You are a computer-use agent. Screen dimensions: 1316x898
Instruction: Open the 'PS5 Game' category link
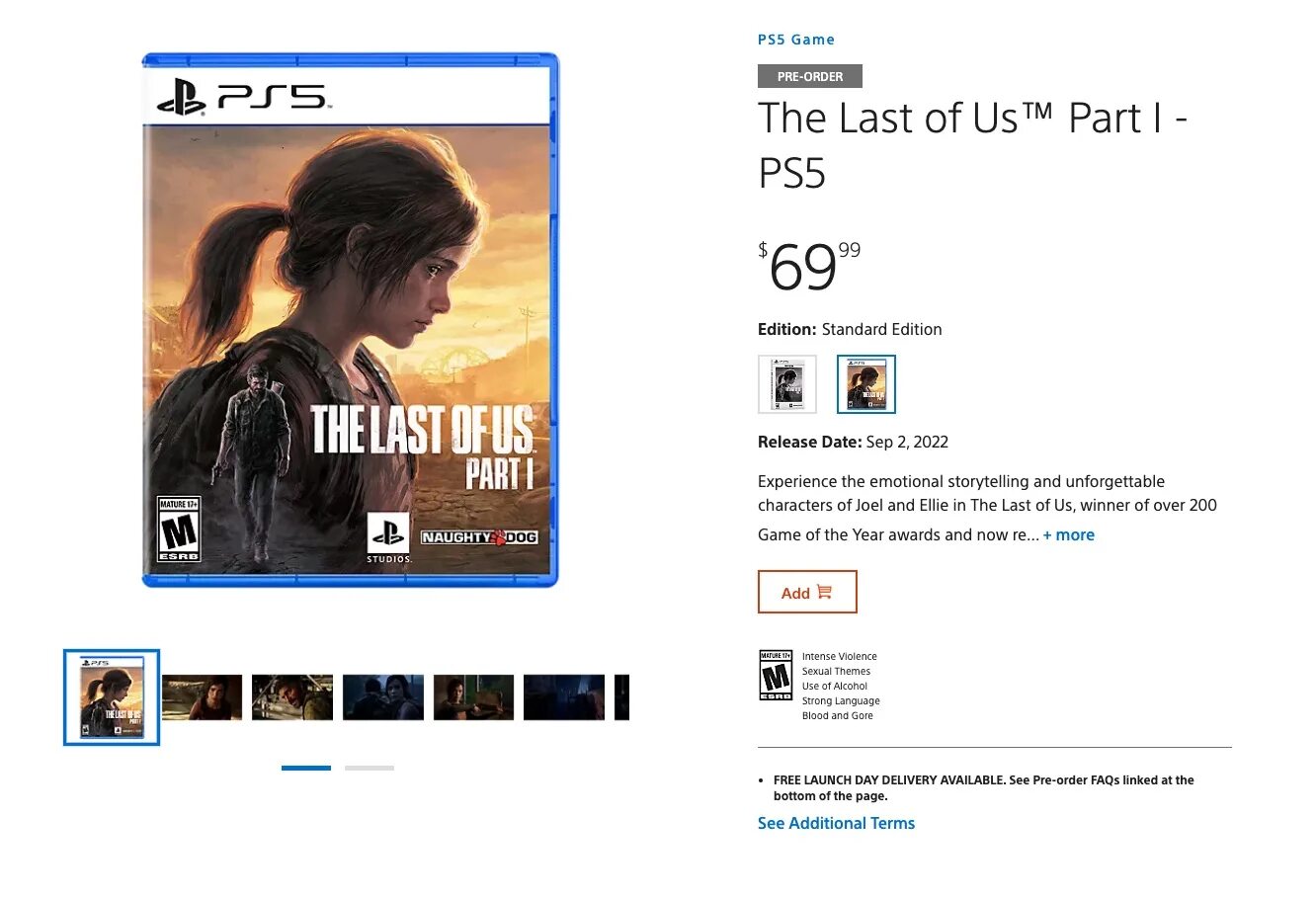pos(796,40)
